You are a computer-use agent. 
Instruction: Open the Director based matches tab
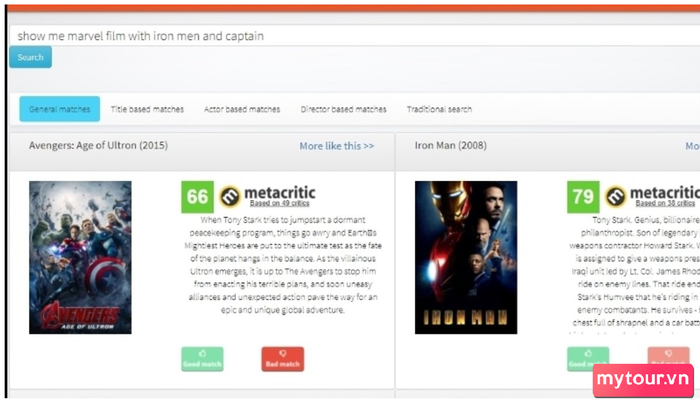pos(343,109)
